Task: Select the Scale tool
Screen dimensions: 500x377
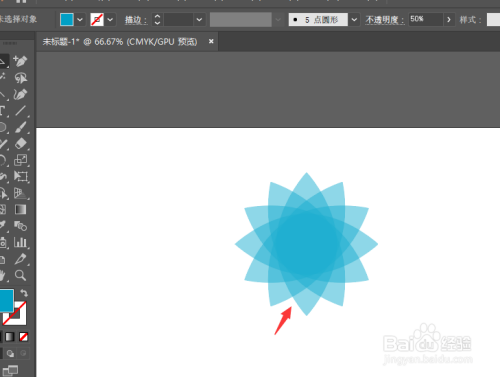Action: pos(20,160)
